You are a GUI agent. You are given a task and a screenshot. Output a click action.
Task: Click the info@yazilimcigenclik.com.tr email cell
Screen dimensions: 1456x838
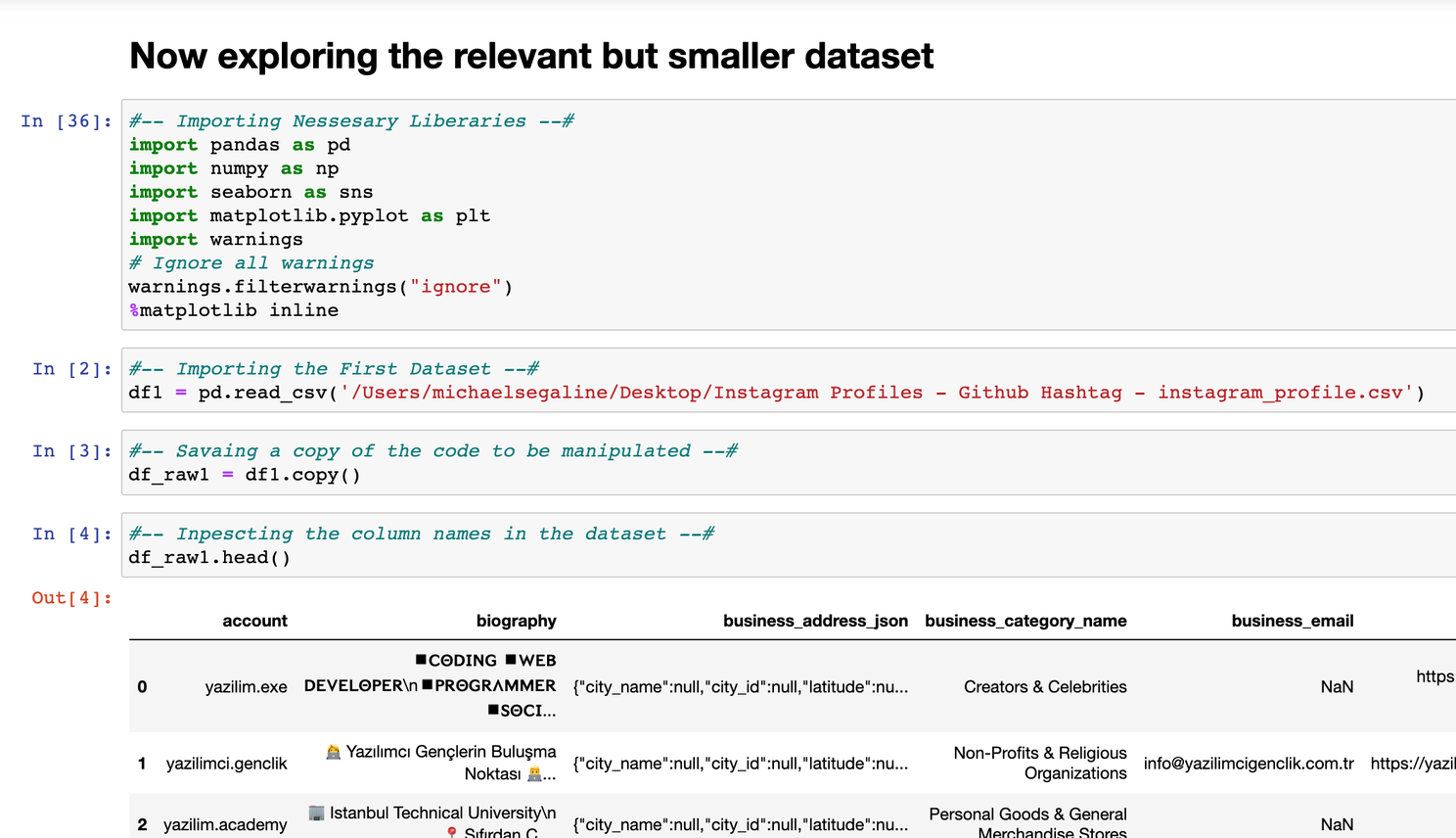(1249, 764)
